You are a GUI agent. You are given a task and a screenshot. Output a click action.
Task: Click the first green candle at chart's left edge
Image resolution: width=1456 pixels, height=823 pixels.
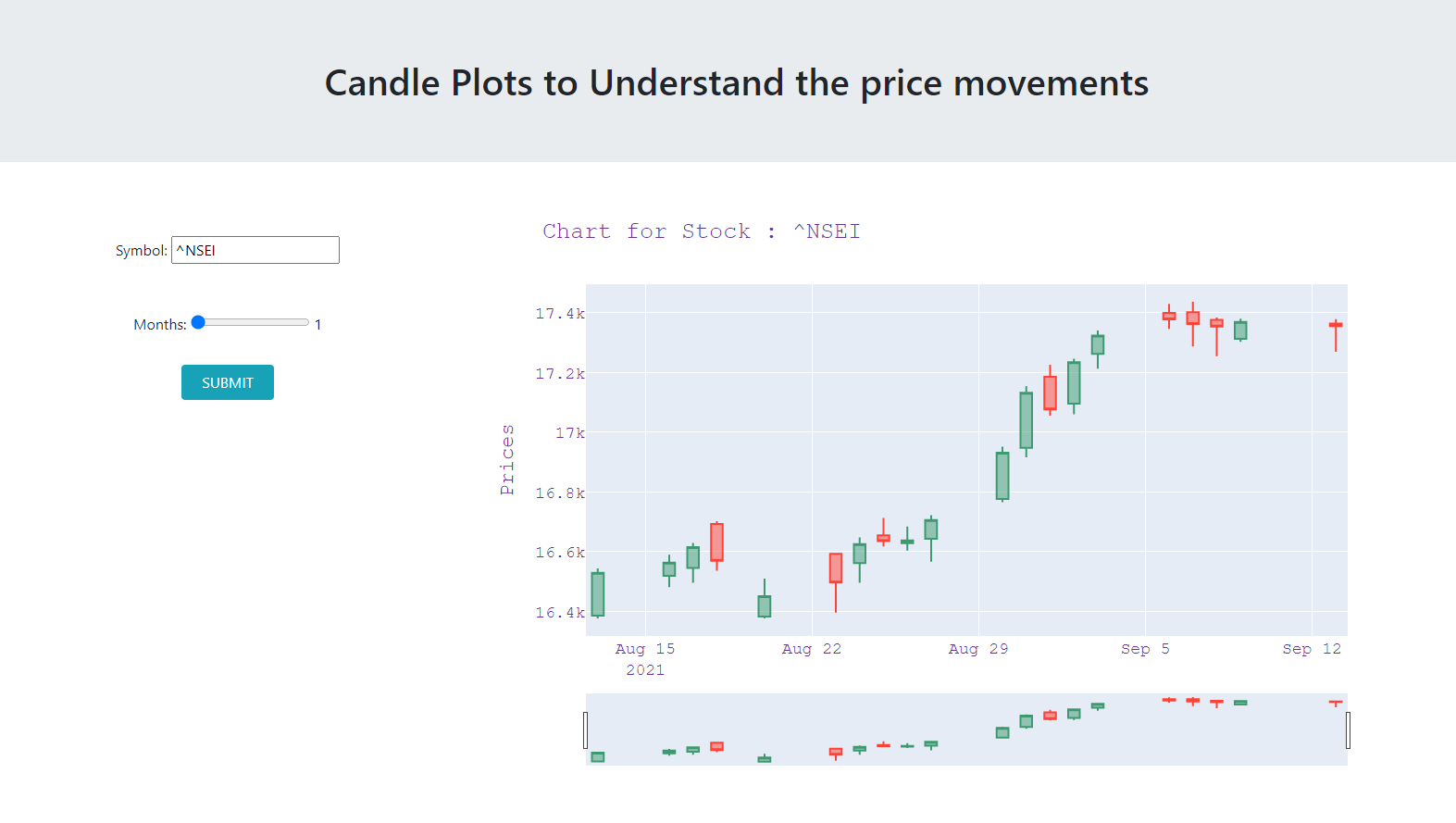pos(598,594)
